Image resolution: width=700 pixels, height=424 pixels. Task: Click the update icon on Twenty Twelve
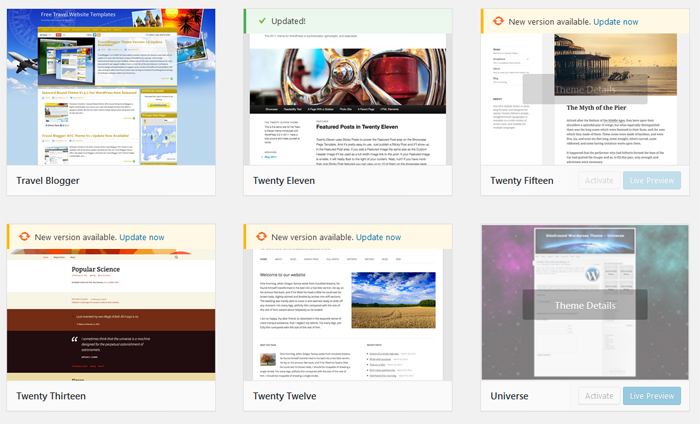pos(262,237)
